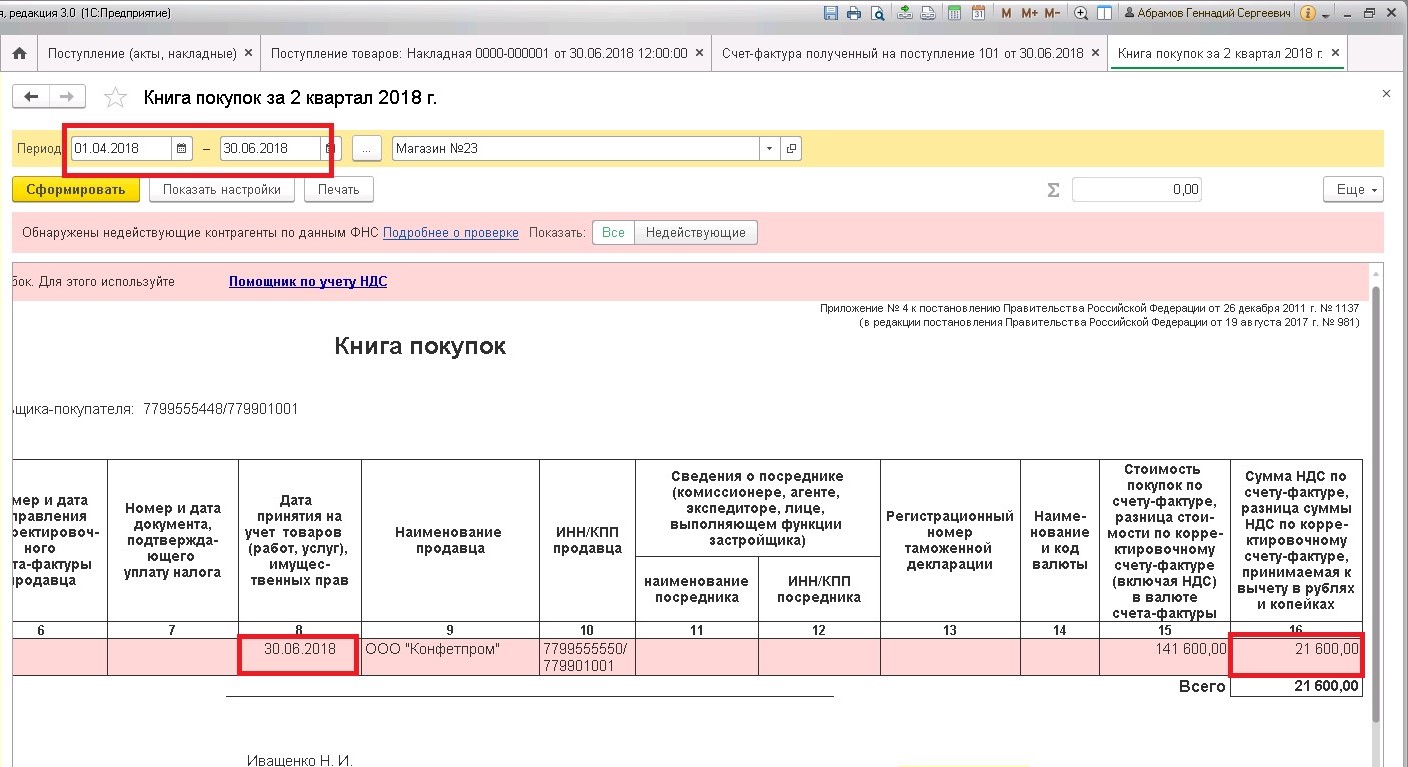Image resolution: width=1408 pixels, height=767 pixels.
Task: Click the Сформировать button
Action: pyautogui.click(x=76, y=189)
